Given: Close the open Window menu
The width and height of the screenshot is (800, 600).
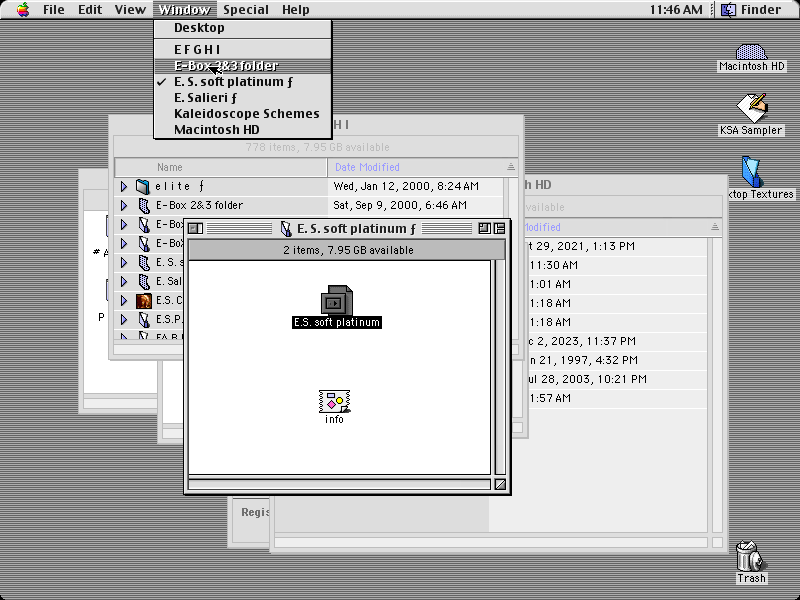Looking at the screenshot, I should (x=184, y=9).
